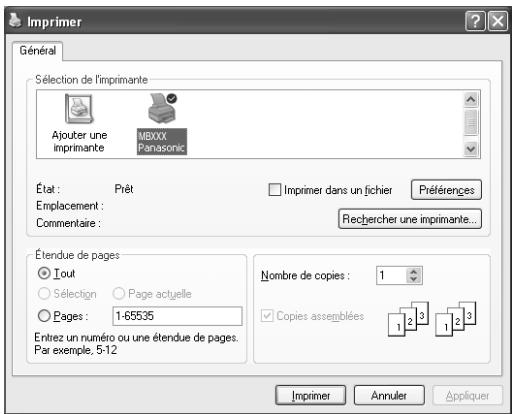Click the Pages range input field

177,316
